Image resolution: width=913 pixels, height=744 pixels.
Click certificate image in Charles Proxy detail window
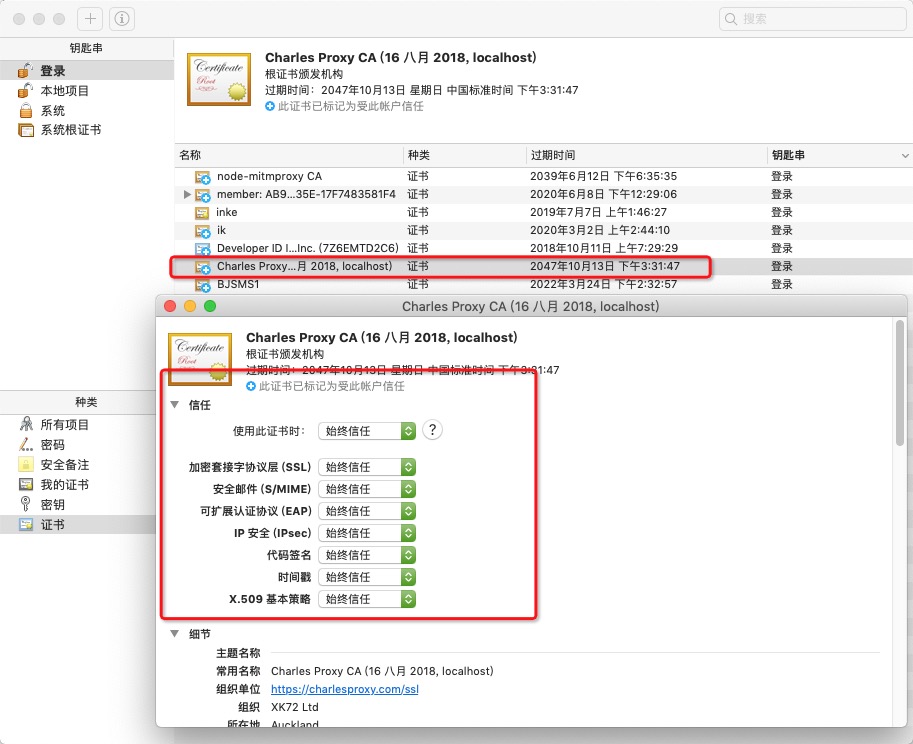point(200,359)
